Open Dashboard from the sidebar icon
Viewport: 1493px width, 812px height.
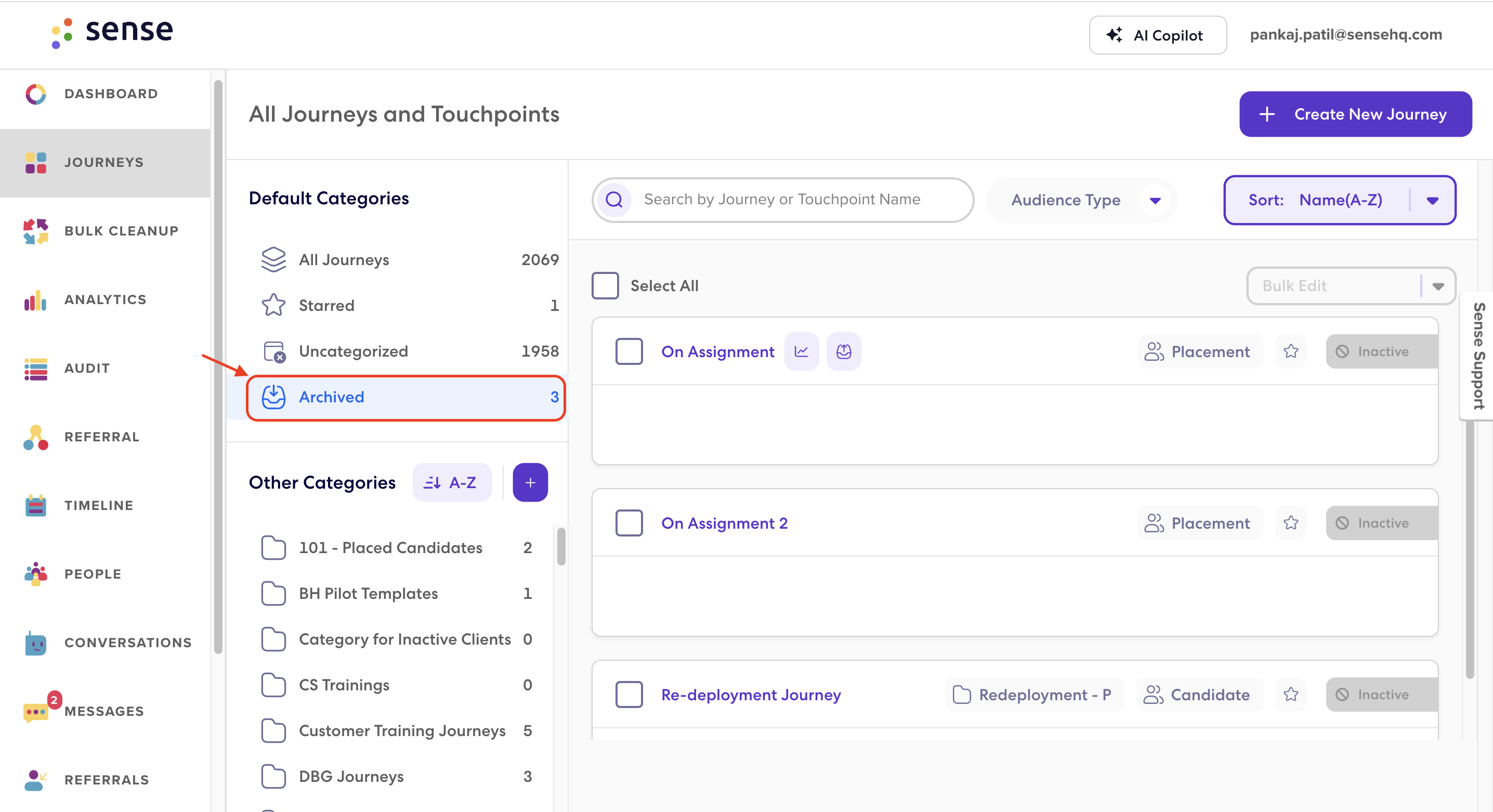point(35,94)
